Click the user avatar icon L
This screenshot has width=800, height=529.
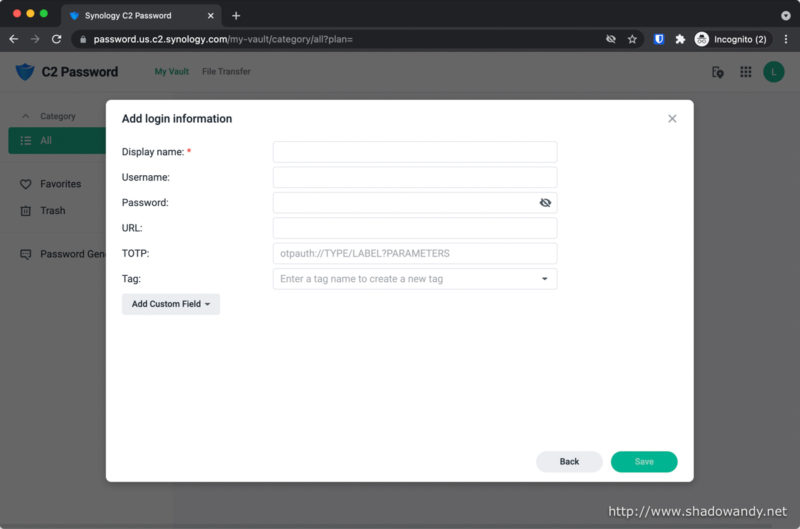click(773, 72)
